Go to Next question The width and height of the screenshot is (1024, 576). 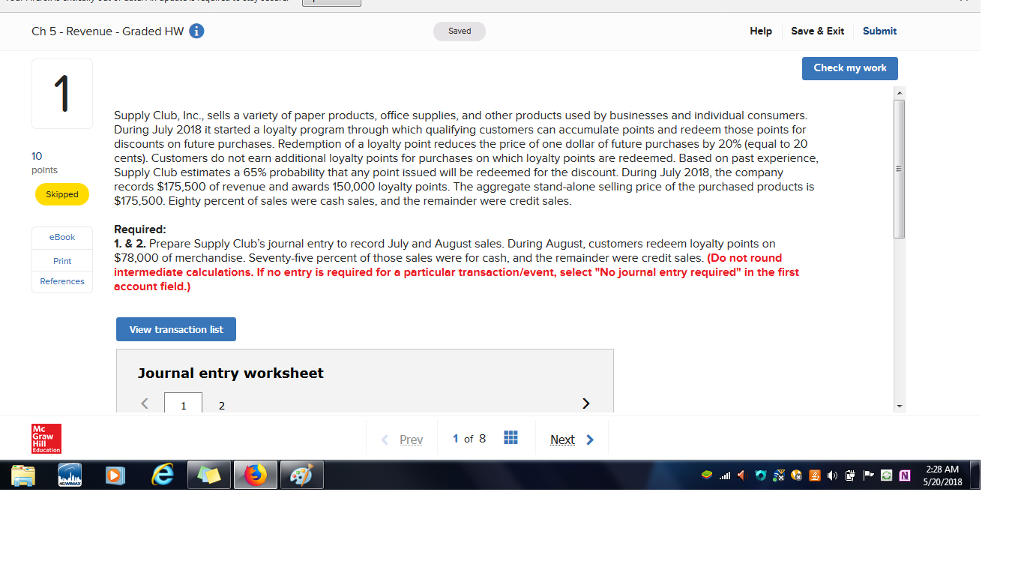572,440
